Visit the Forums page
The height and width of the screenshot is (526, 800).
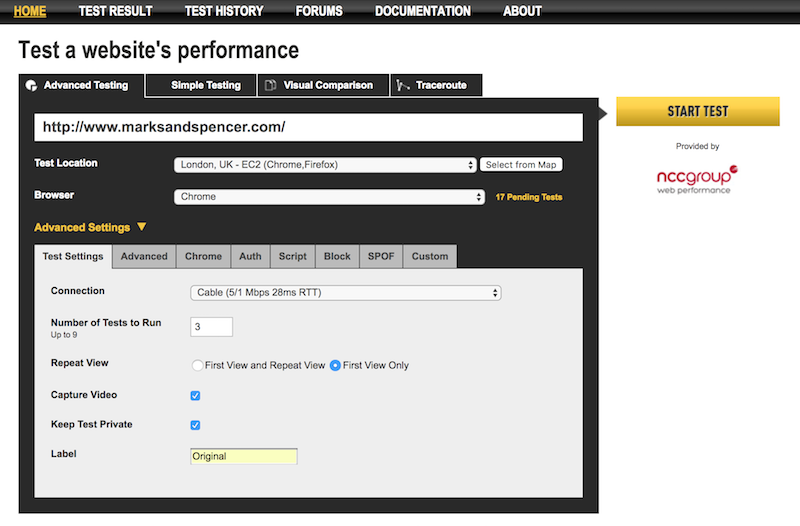(319, 11)
